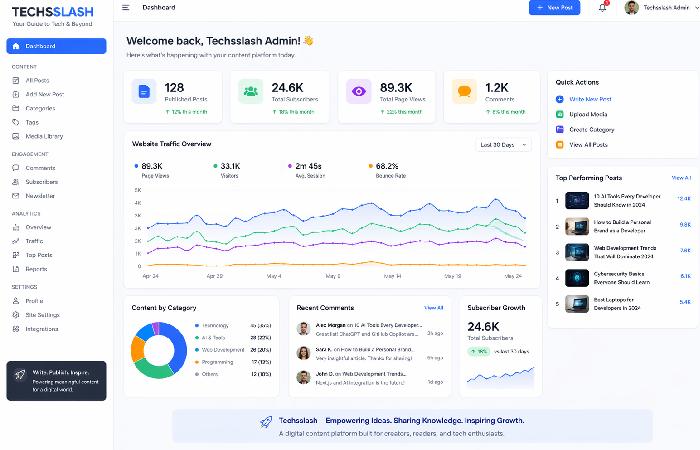Click the rocket icon in sidebar promo
Viewport: 700px width, 450px height.
pos(20,375)
